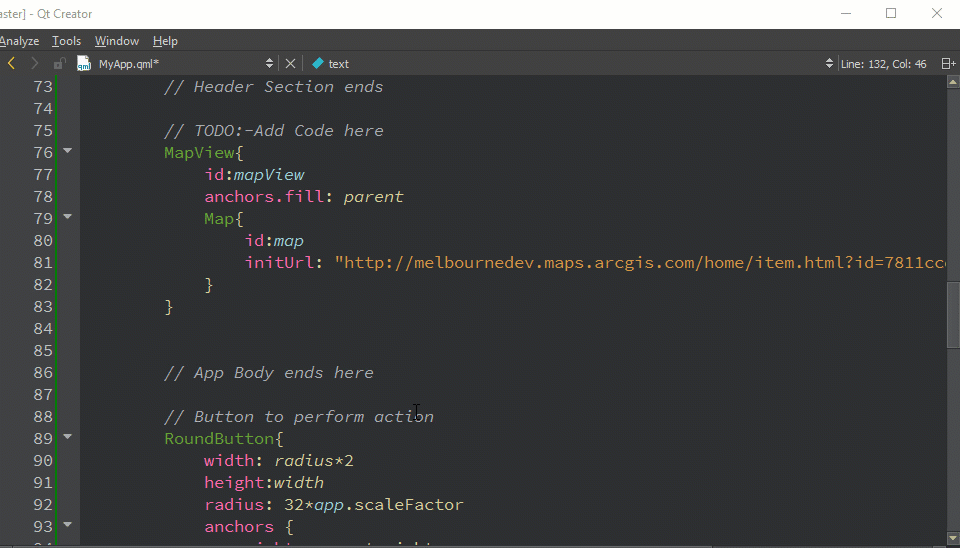This screenshot has width=960, height=548.
Task: Click the vertical scrollbar thumb
Action: click(953, 315)
